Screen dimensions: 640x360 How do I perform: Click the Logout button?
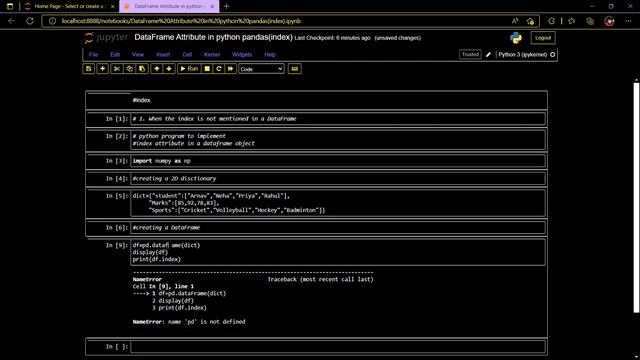tap(543, 38)
